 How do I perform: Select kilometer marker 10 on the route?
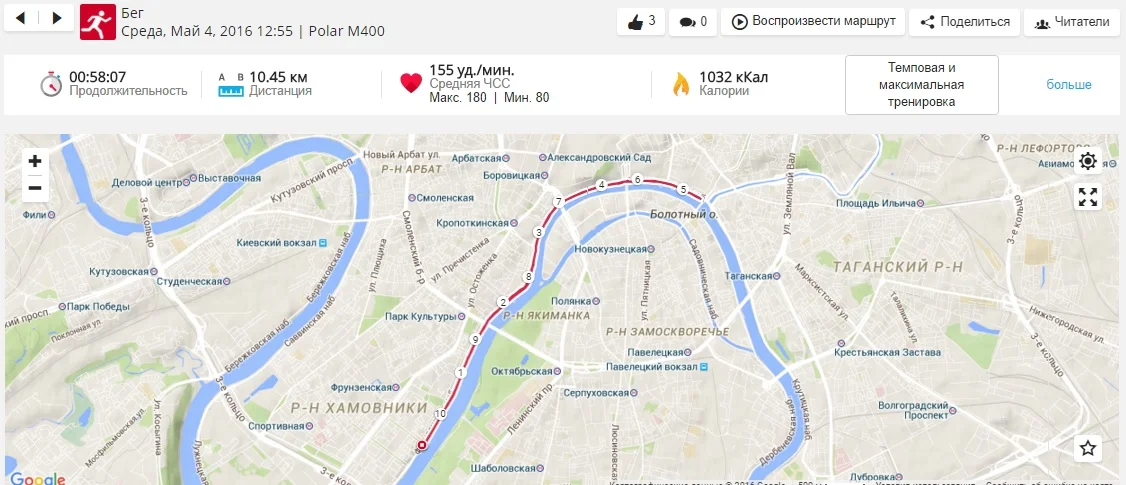point(441,414)
